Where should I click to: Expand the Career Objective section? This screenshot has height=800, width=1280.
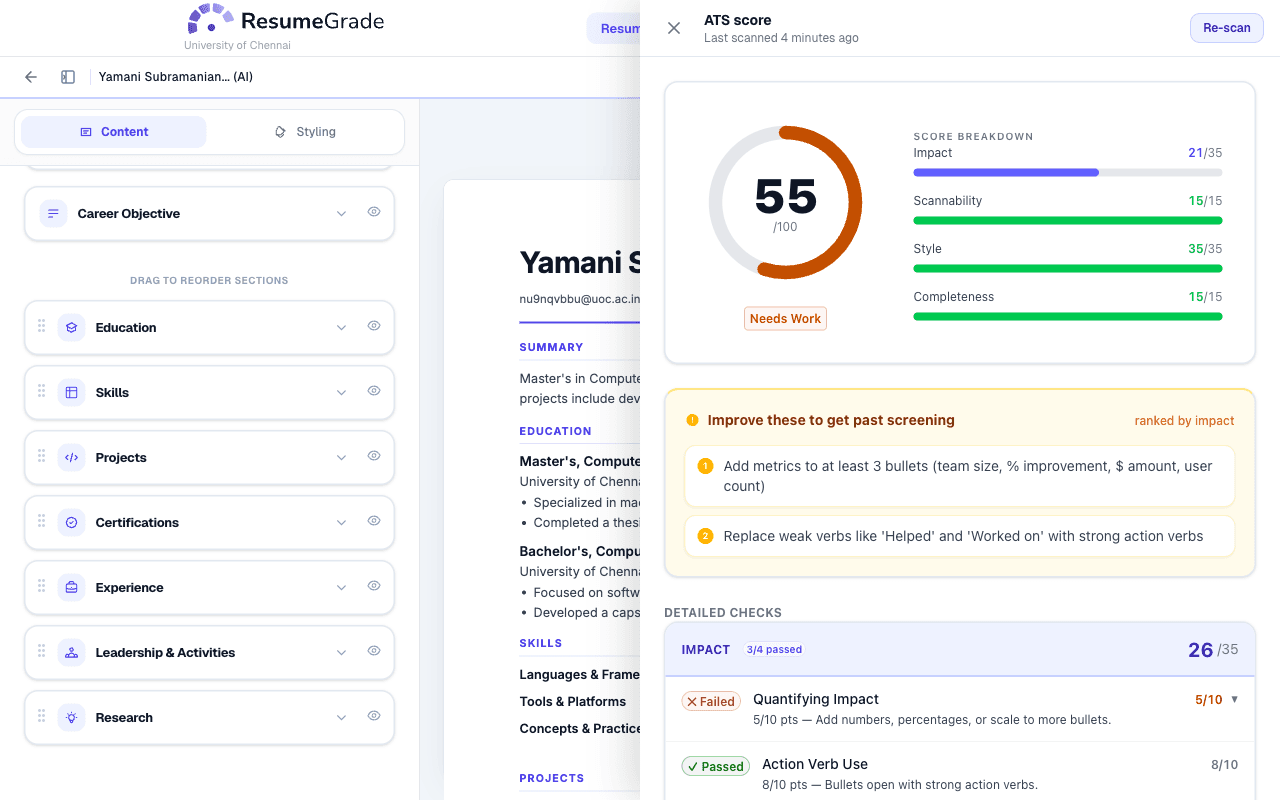(x=341, y=214)
